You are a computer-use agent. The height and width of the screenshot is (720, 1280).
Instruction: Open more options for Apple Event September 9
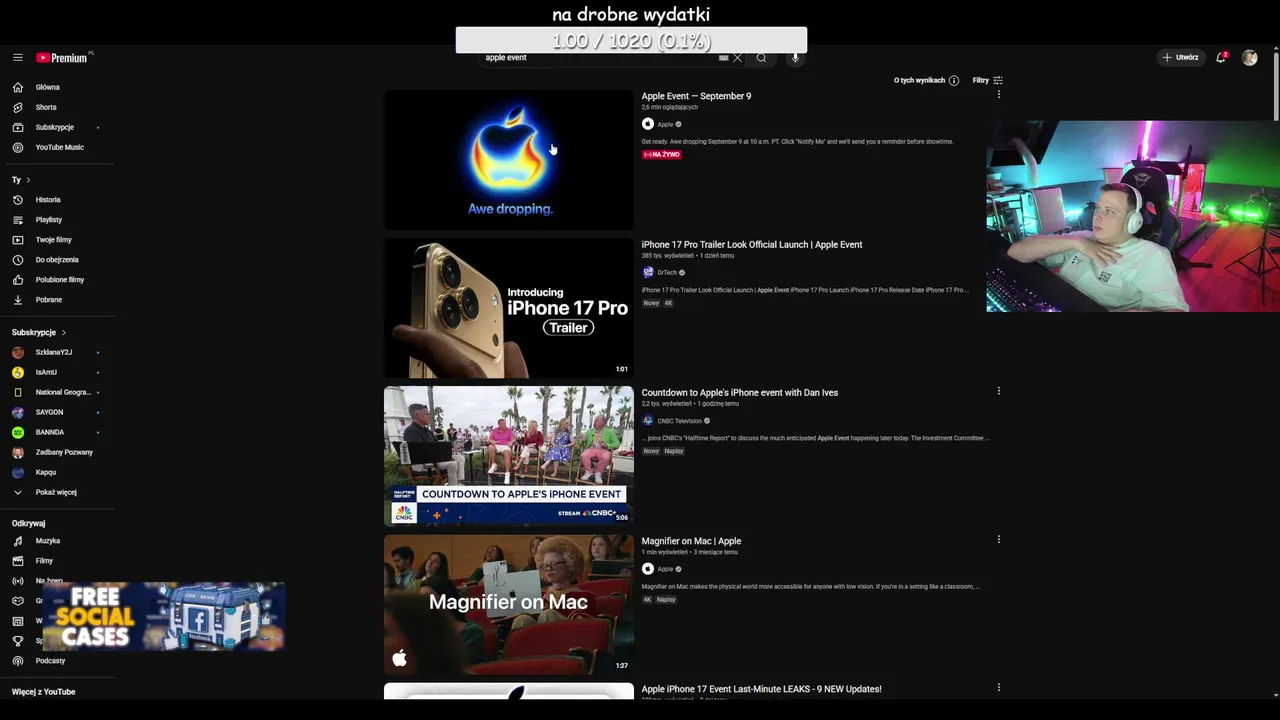tap(998, 94)
